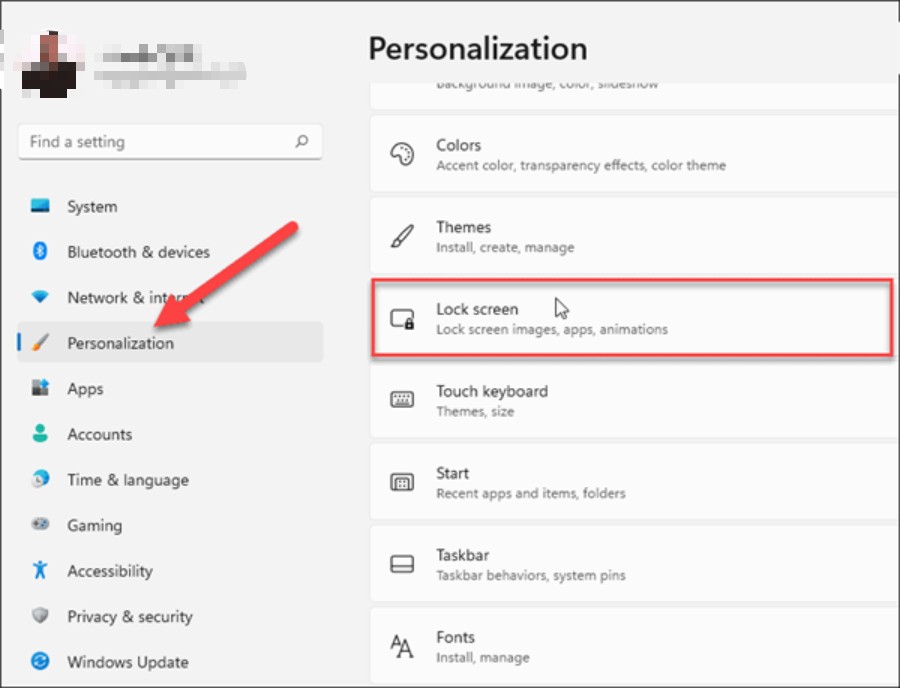Viewport: 900px width, 688px height.
Task: Click the Accessibility figure icon
Action: [40, 570]
